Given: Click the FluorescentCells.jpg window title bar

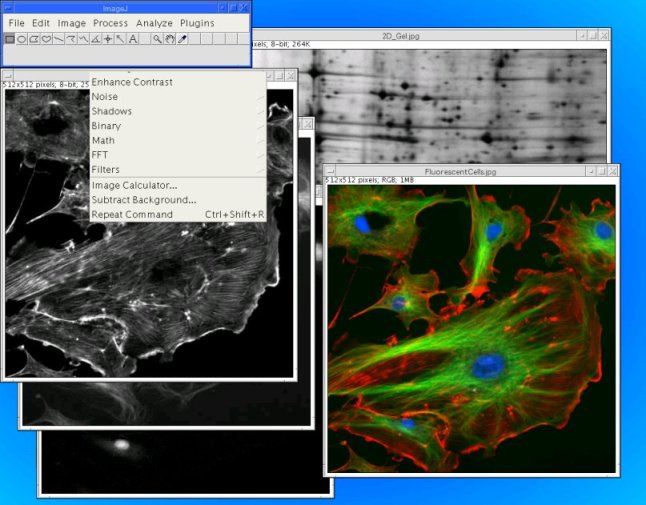Looking at the screenshot, I should tap(460, 172).
